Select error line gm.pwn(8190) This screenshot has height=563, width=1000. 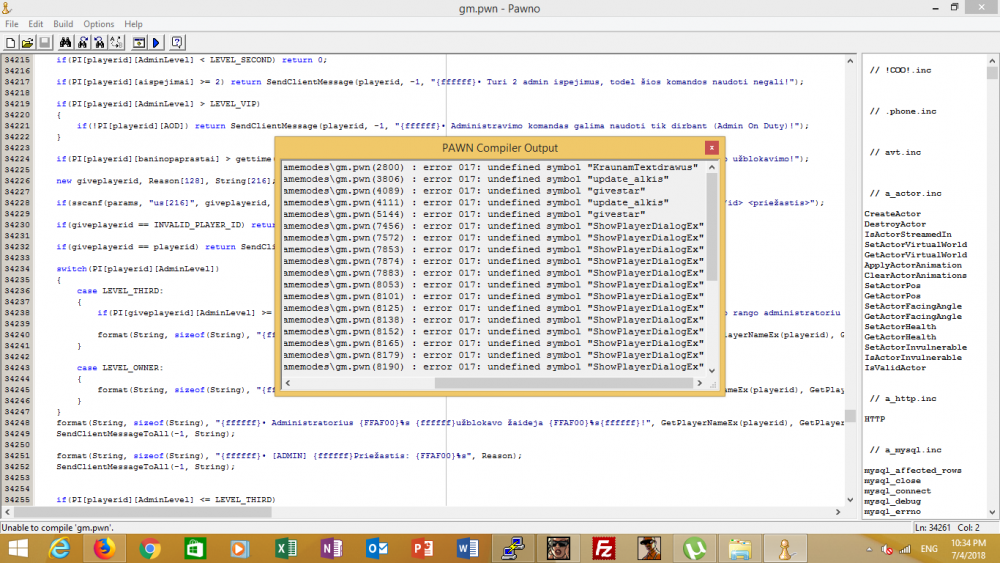494,367
